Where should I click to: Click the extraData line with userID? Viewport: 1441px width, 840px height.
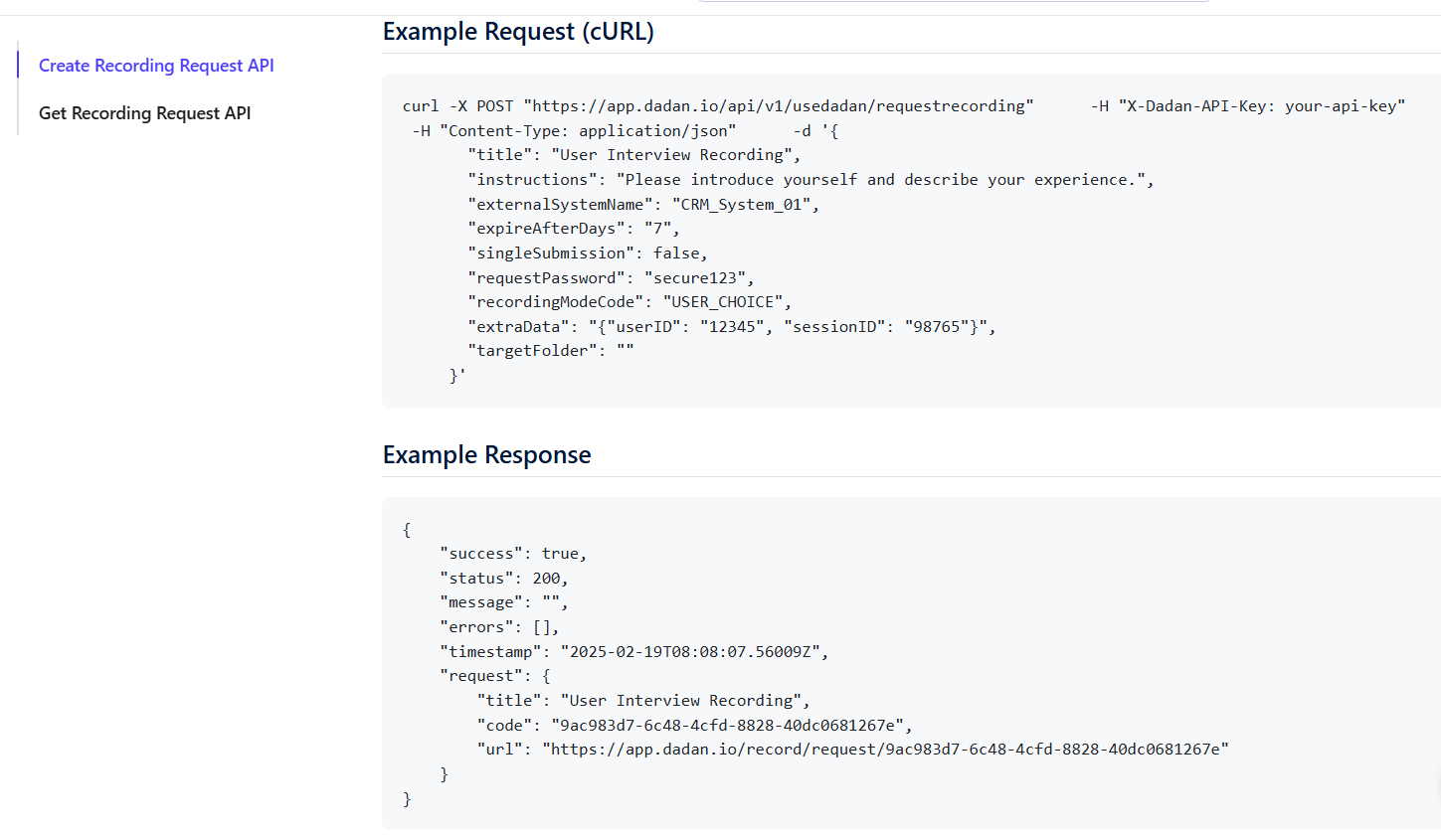coord(731,327)
